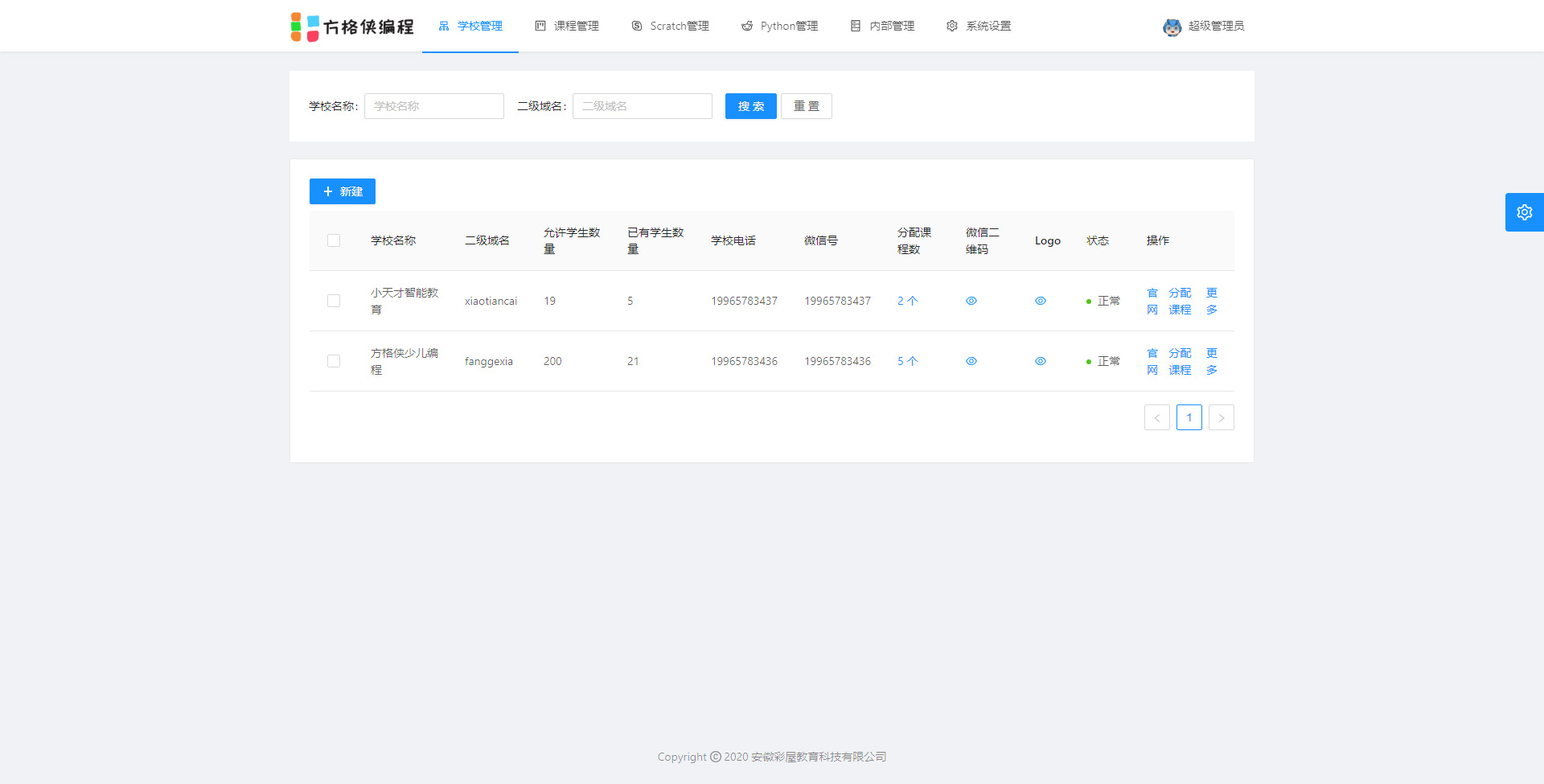Open 更多 options for fanggexia school
Screen dimensions: 1544x784
point(1212,361)
